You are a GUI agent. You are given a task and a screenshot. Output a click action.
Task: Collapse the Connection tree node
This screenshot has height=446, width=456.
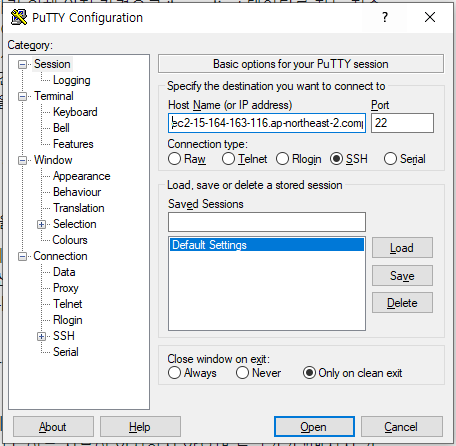[22, 256]
